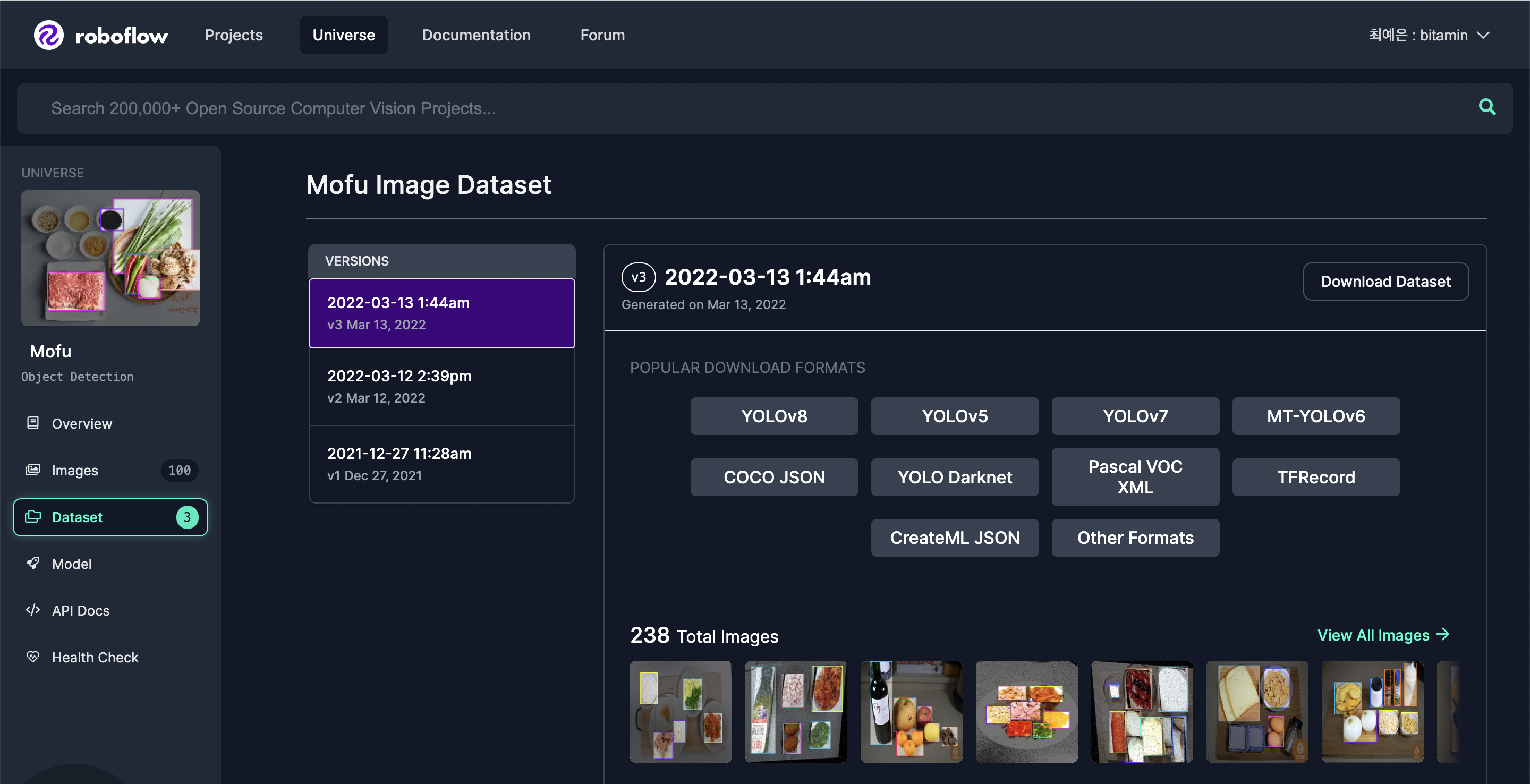Viewport: 1530px width, 784px height.
Task: Click the Roboflow logo icon
Action: click(48, 35)
